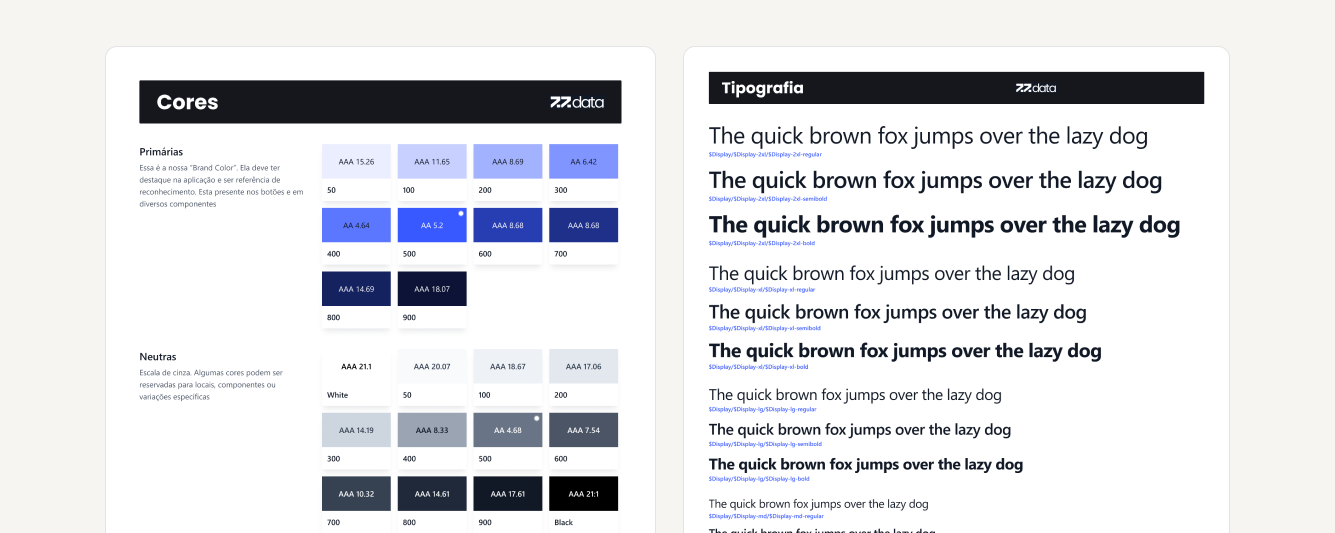1335x533 pixels.
Task: Click the white dot on the Neutras 500 swatch
Action: [x=537, y=418]
